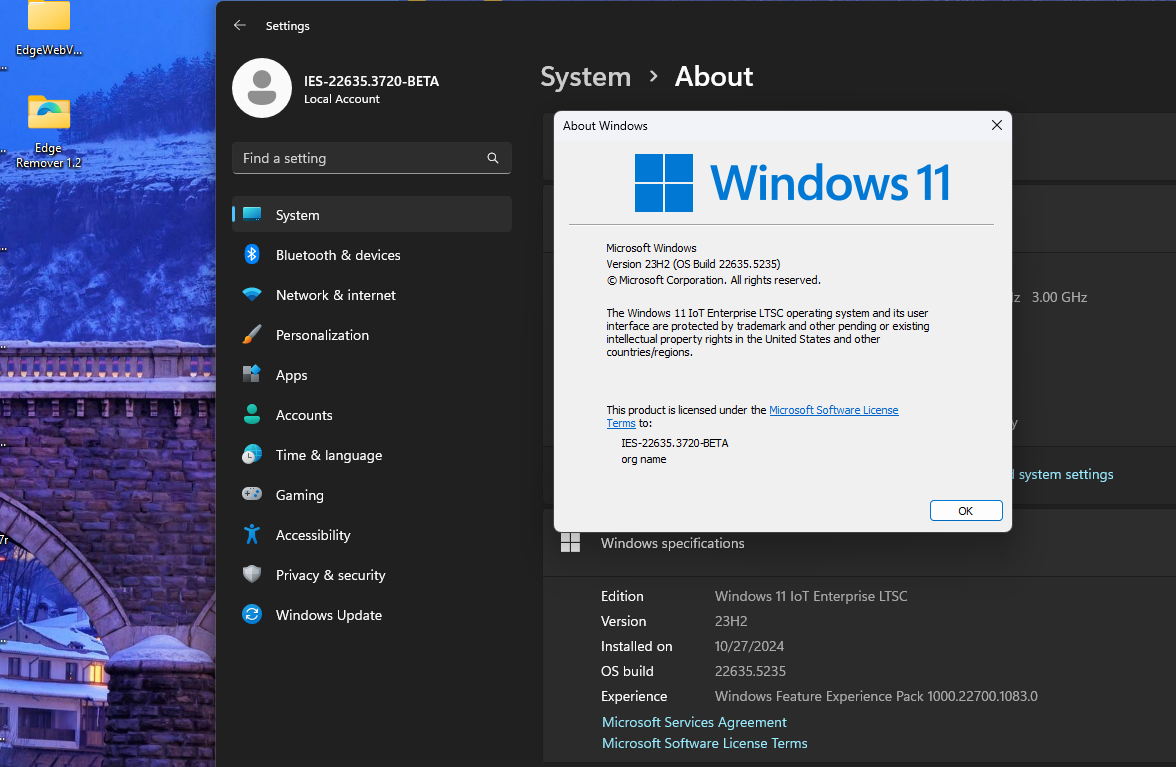Open the Edge Remover 1.2 desktop folder

(49, 131)
